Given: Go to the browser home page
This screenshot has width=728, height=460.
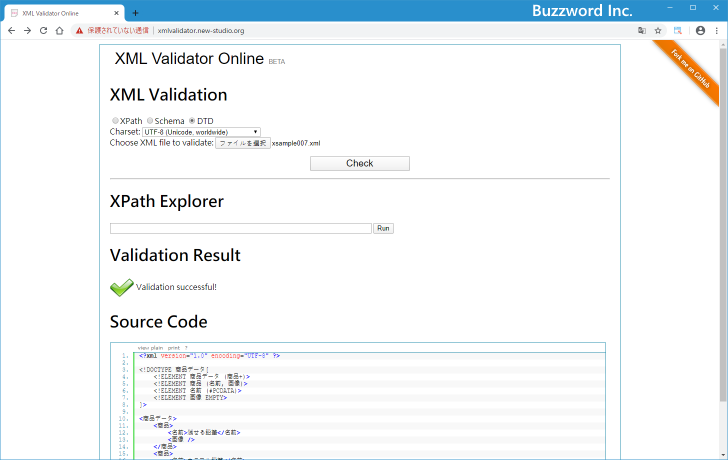Looking at the screenshot, I should [59, 31].
